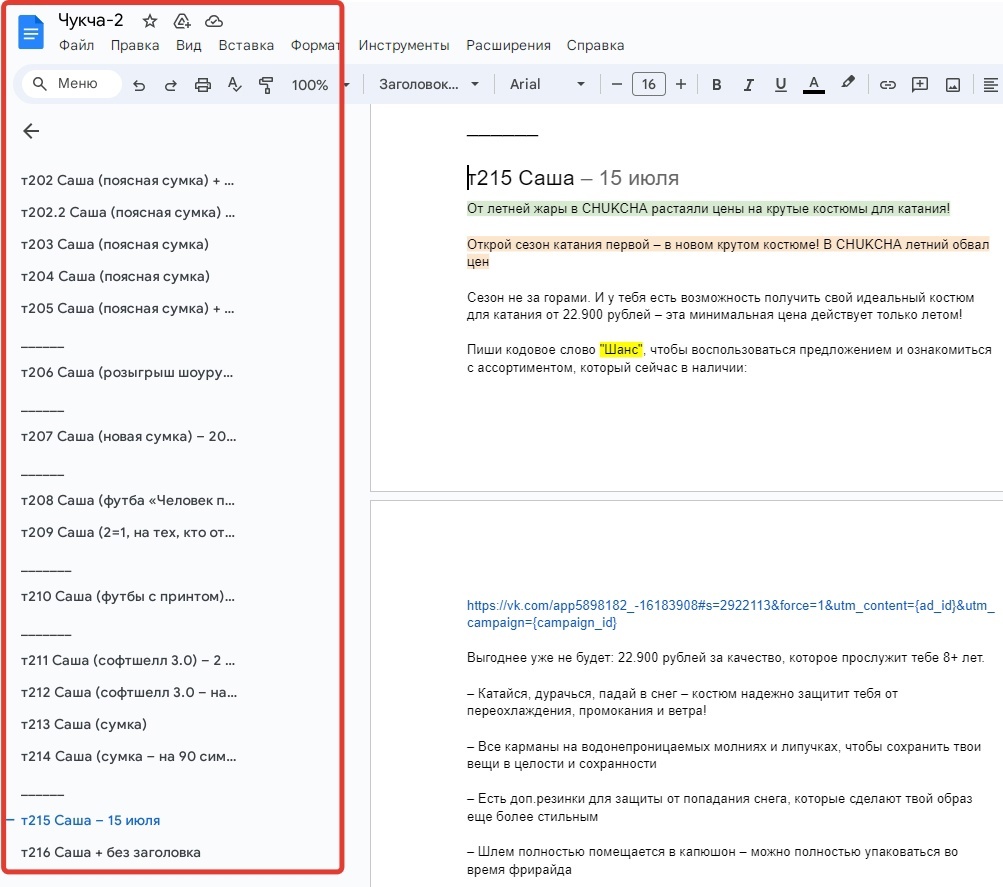Go to outline item т204 Саша
The height and width of the screenshot is (887, 1003).
click(x=116, y=276)
